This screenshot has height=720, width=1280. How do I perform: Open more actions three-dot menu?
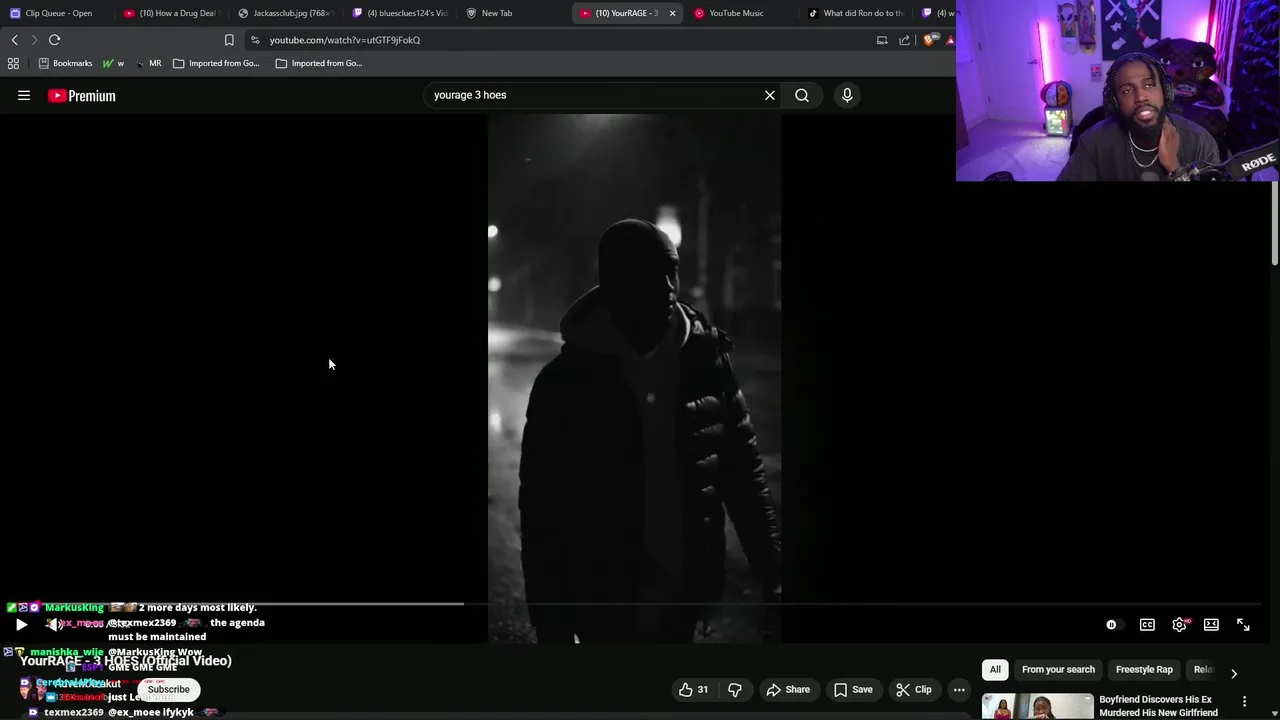coord(959,689)
